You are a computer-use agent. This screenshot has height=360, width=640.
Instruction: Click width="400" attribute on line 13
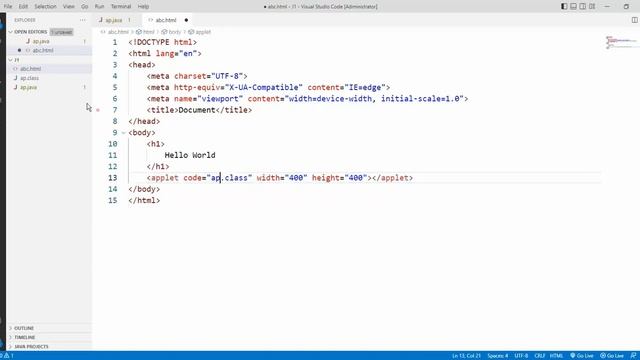[x=282, y=178]
